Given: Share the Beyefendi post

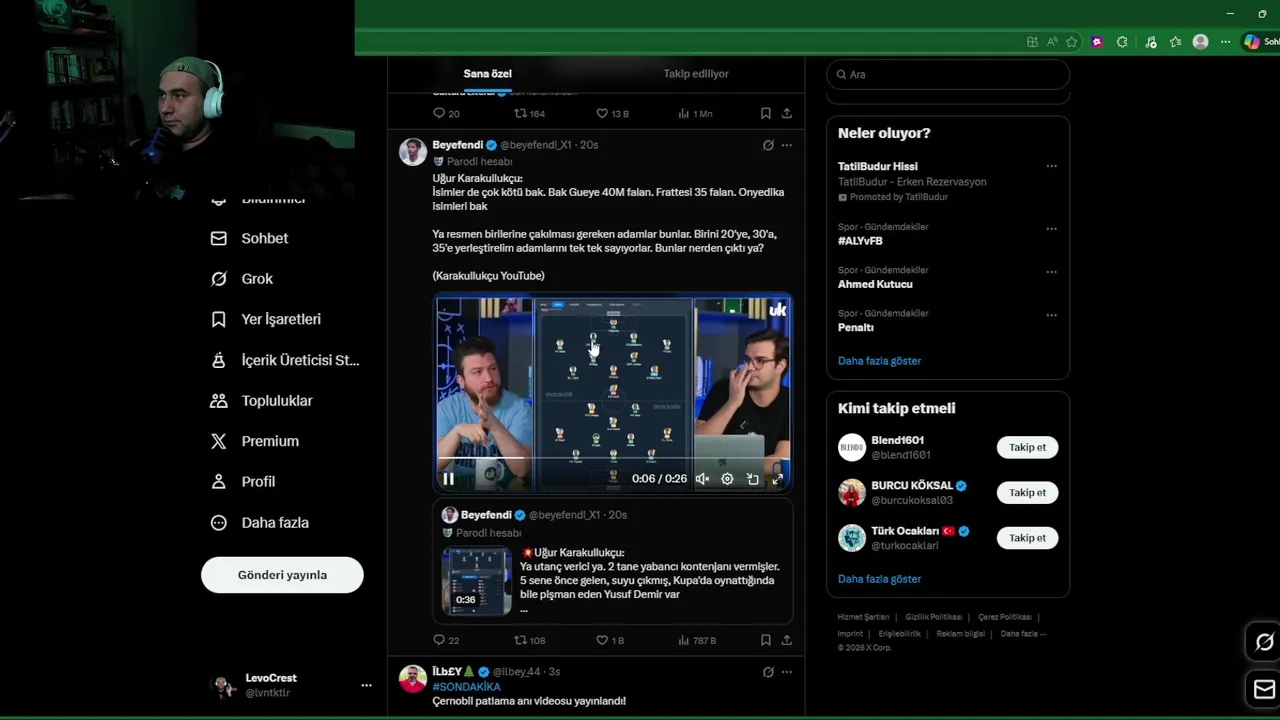Looking at the screenshot, I should tap(786, 640).
